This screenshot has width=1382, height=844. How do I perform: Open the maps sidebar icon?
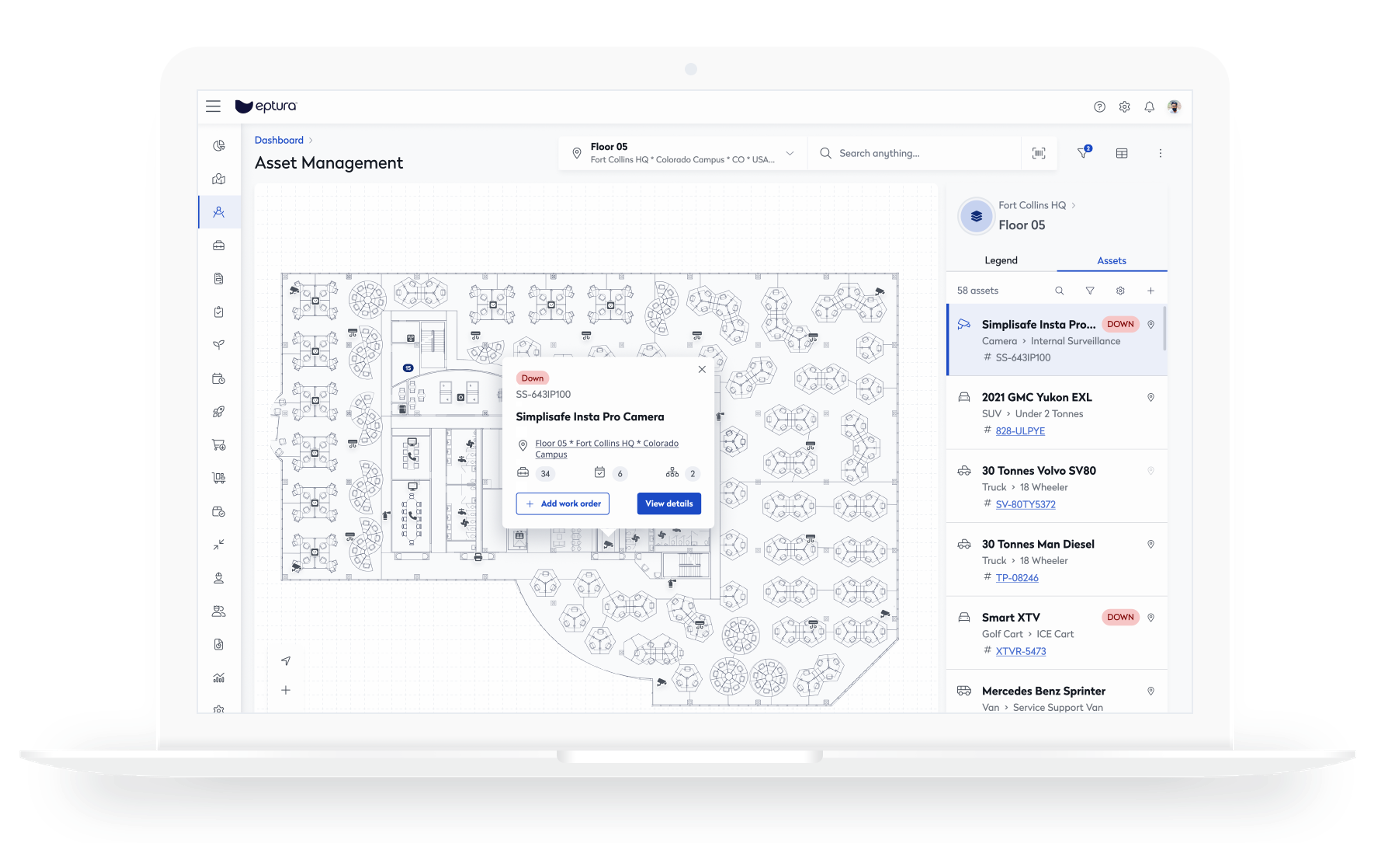219,179
